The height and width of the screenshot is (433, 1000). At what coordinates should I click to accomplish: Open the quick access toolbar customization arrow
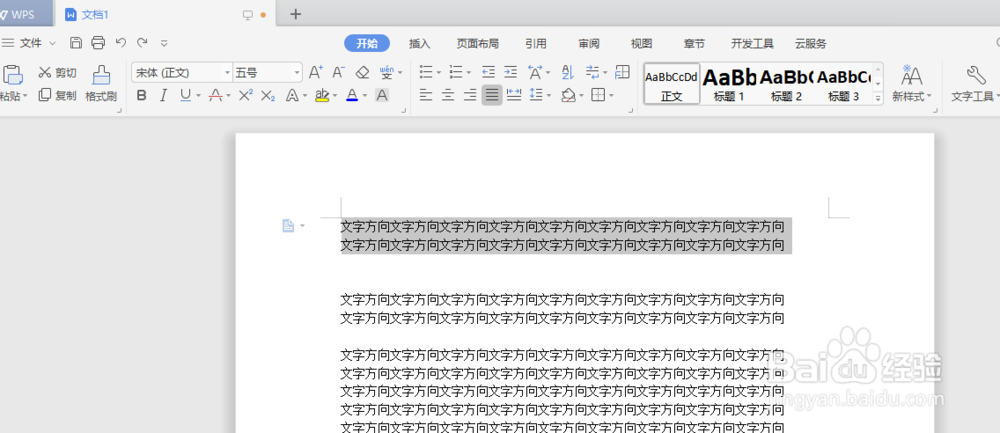tap(164, 43)
